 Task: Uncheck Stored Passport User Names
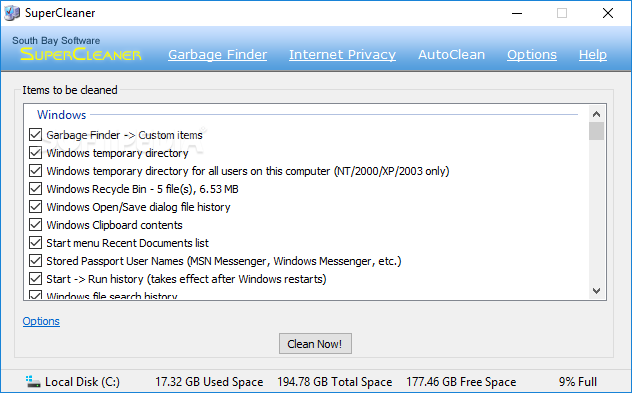coord(35,261)
